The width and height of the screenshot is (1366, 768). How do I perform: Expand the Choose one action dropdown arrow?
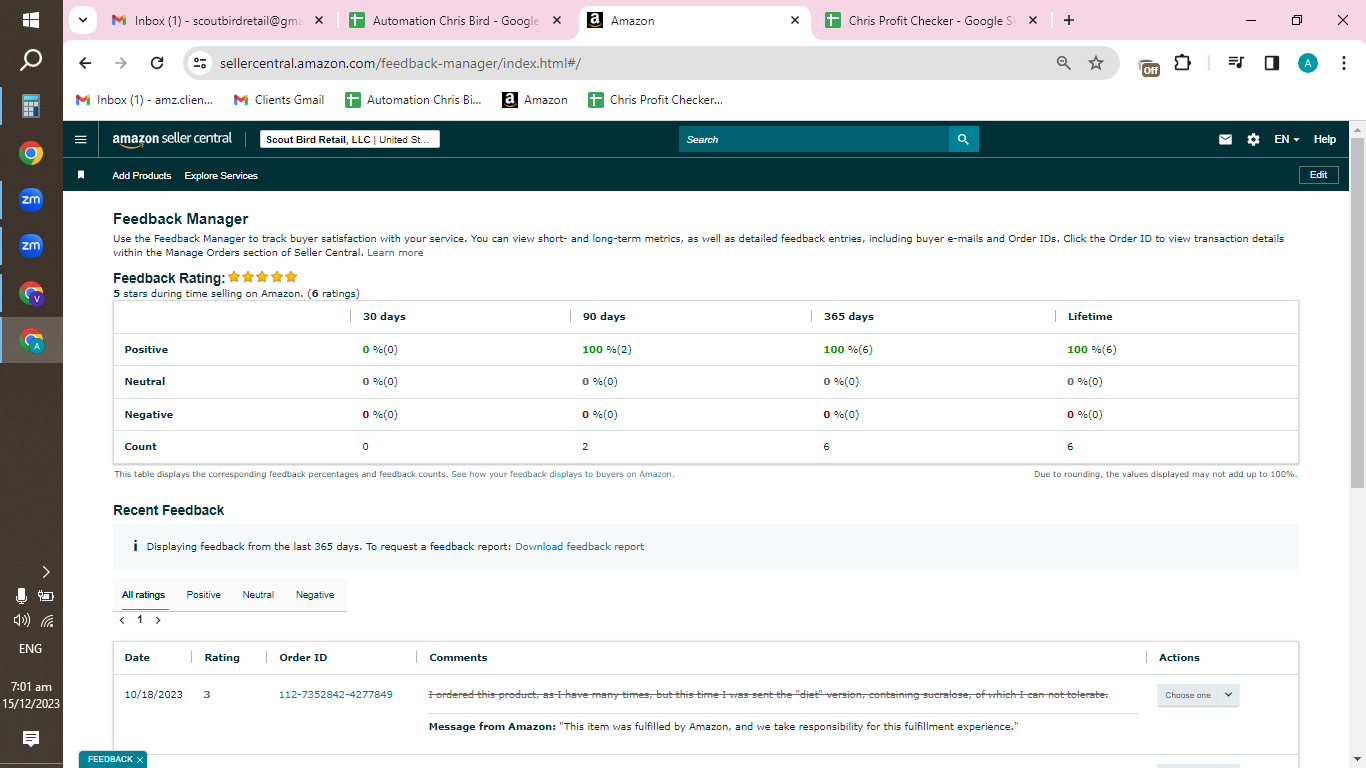[1229, 695]
